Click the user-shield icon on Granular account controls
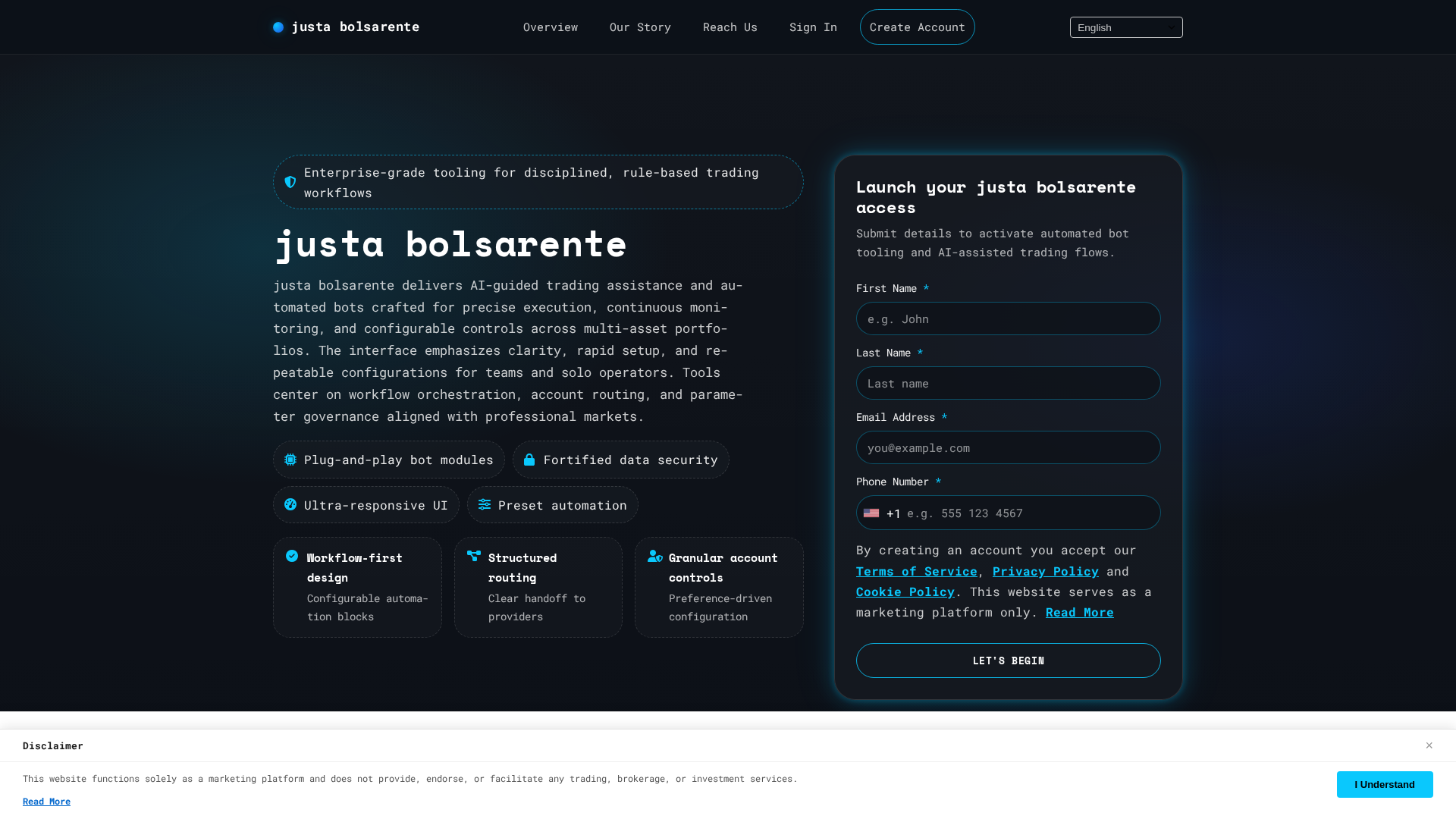Viewport: 1456px width, 819px height. tap(655, 556)
